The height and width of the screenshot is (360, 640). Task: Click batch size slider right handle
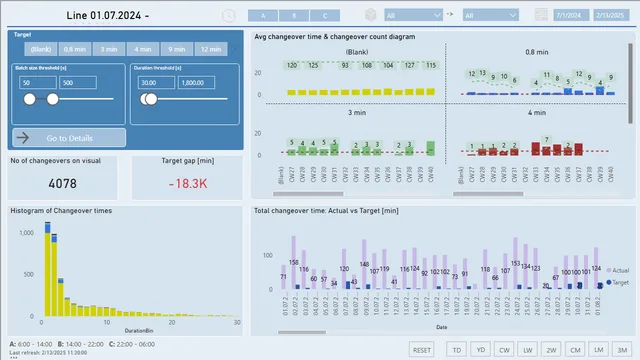click(53, 99)
